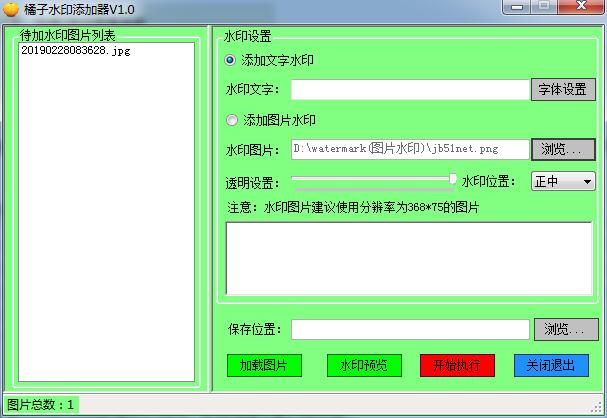Click the 图片总数：1 status bar entry
This screenshot has width=607, height=418.
point(41,405)
